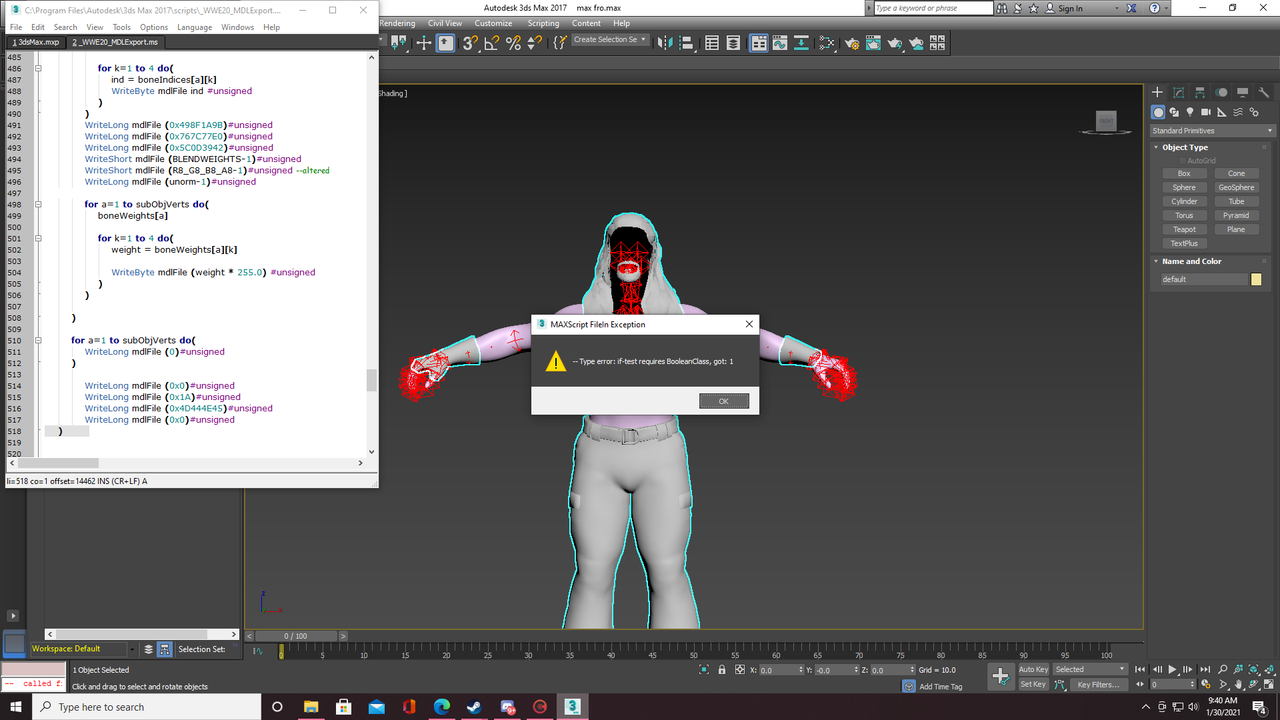Open the Language menu in script editor
1280x720 pixels.
(194, 27)
